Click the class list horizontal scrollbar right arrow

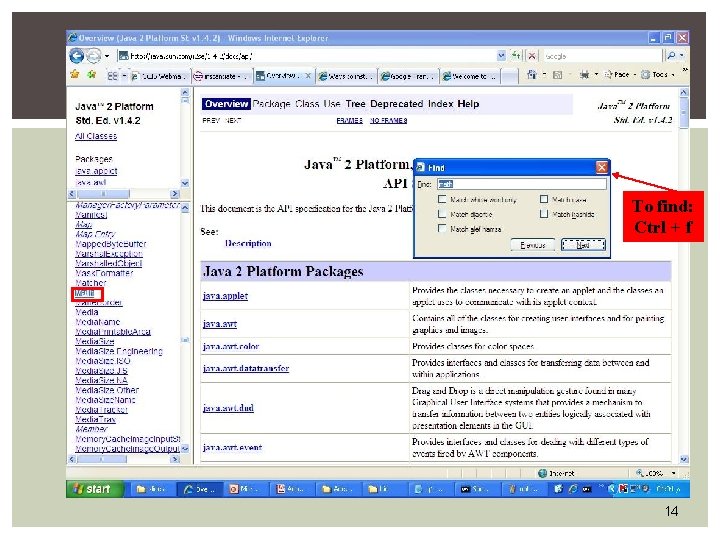pyautogui.click(x=175, y=459)
